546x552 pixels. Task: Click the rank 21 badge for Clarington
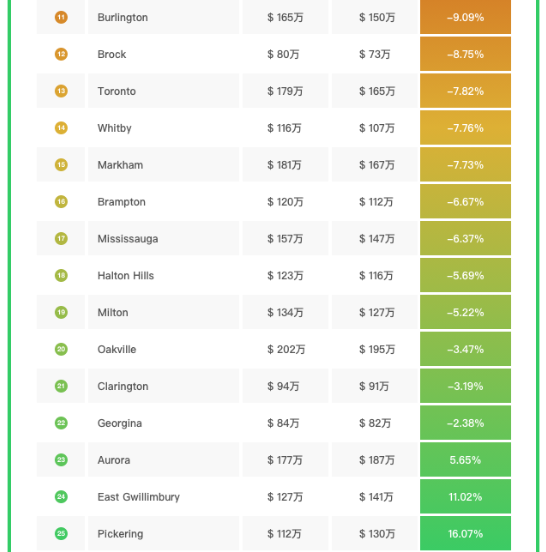pos(61,386)
